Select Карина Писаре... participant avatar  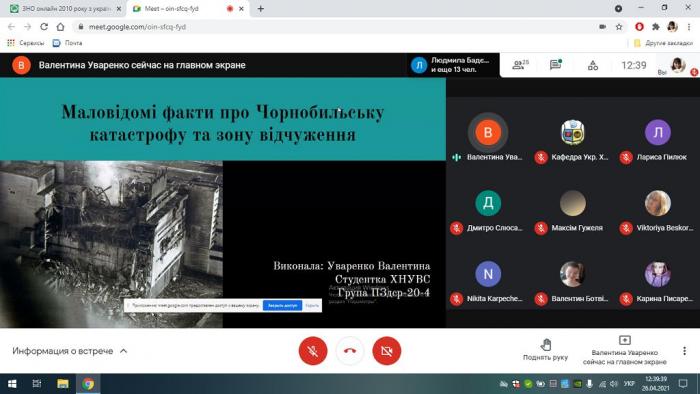(x=658, y=274)
